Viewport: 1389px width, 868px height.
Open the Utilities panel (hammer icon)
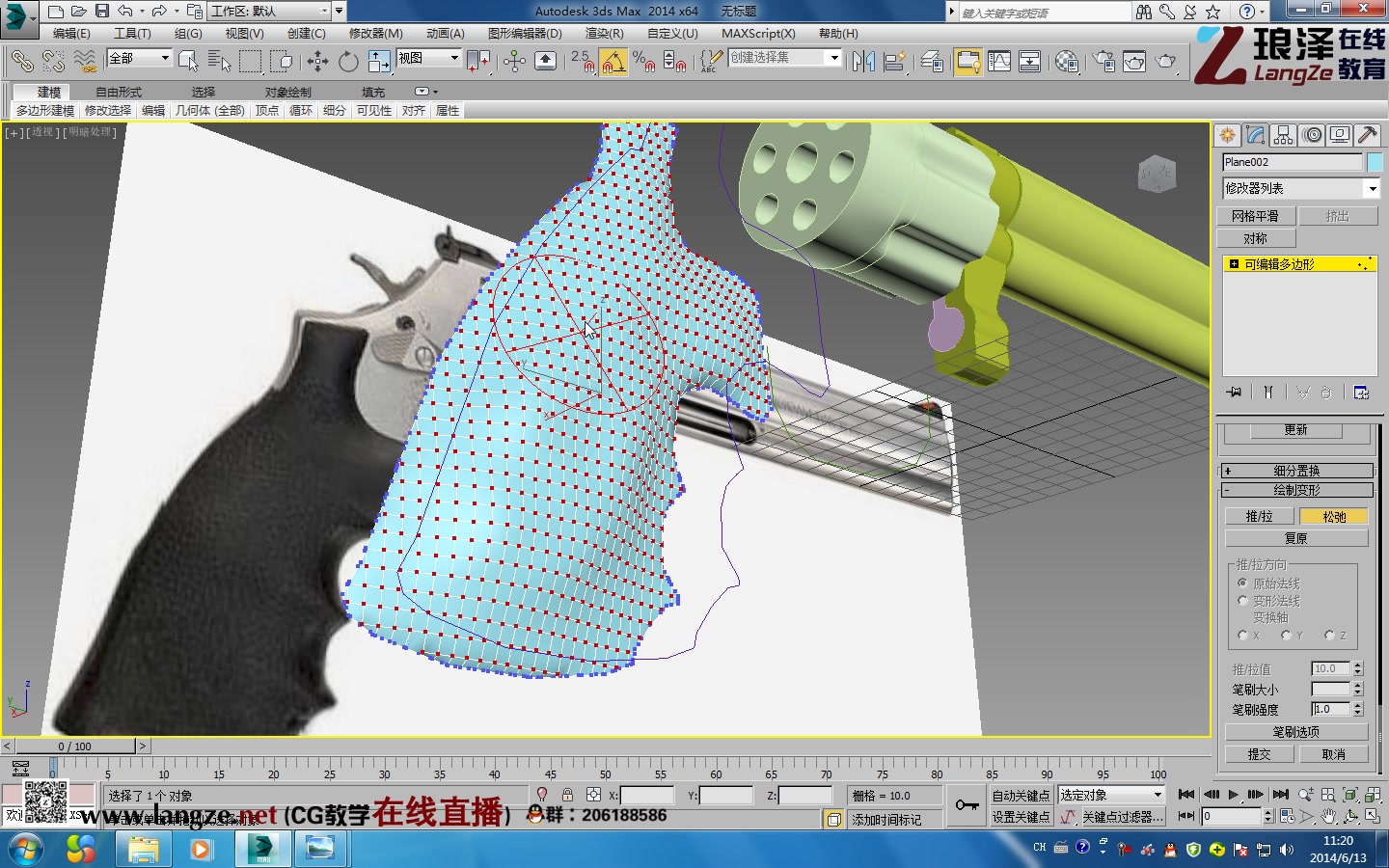tap(1369, 135)
